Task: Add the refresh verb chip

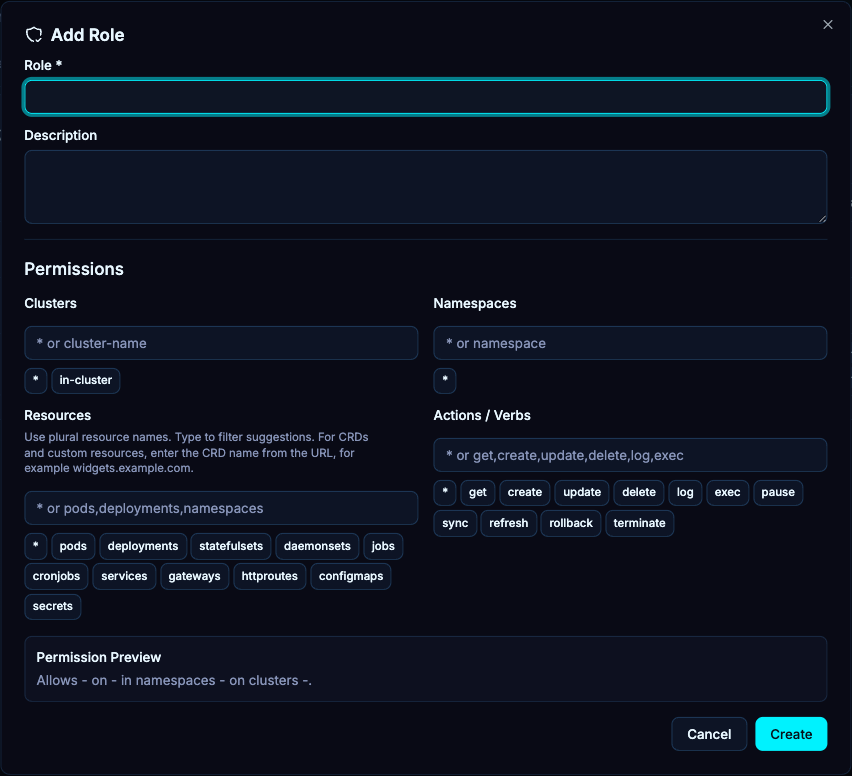Action: point(509,523)
